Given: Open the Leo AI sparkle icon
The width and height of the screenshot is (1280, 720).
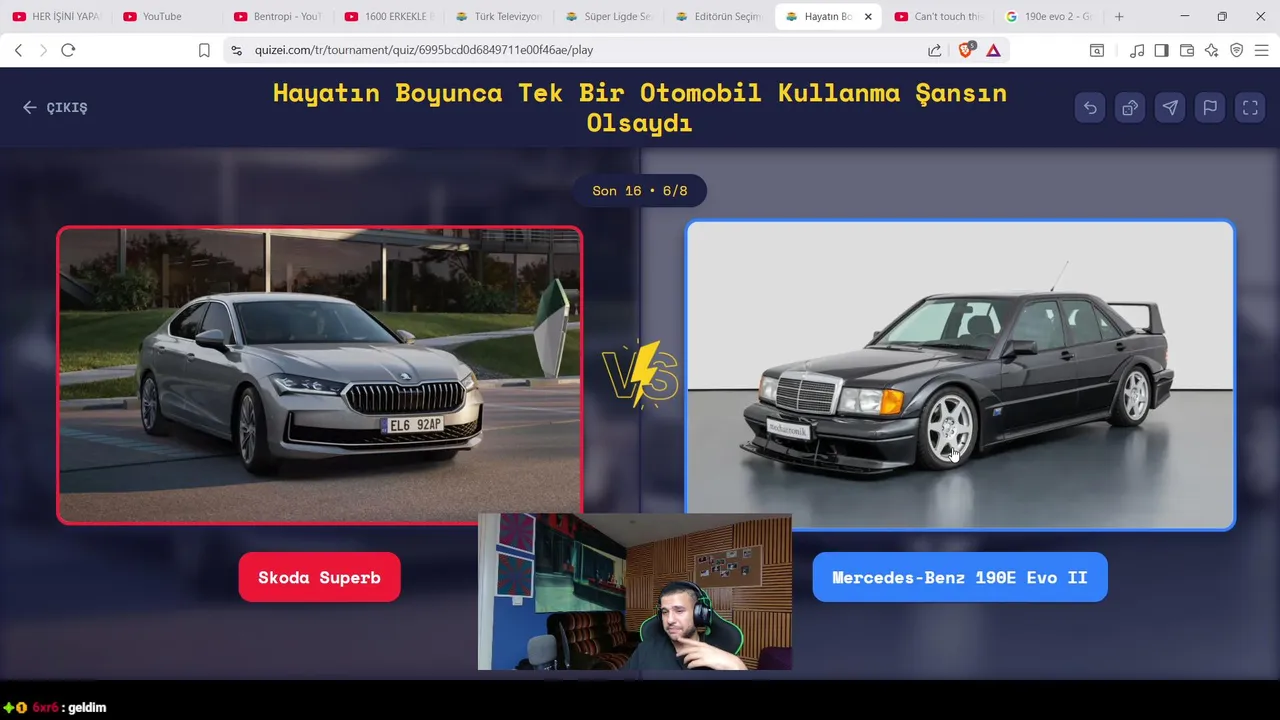Looking at the screenshot, I should 1211,50.
